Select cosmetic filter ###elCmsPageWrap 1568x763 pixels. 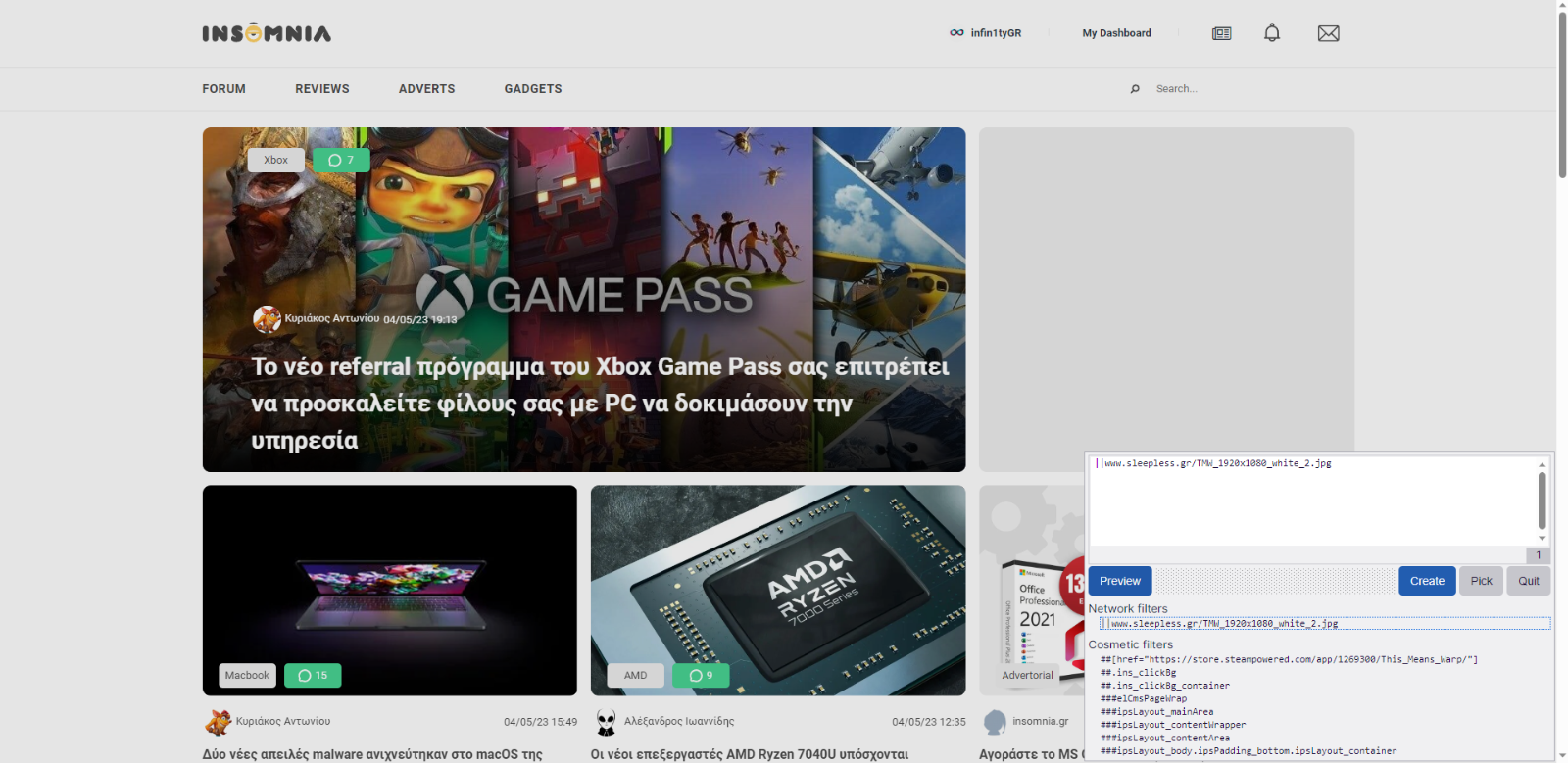1143,699
